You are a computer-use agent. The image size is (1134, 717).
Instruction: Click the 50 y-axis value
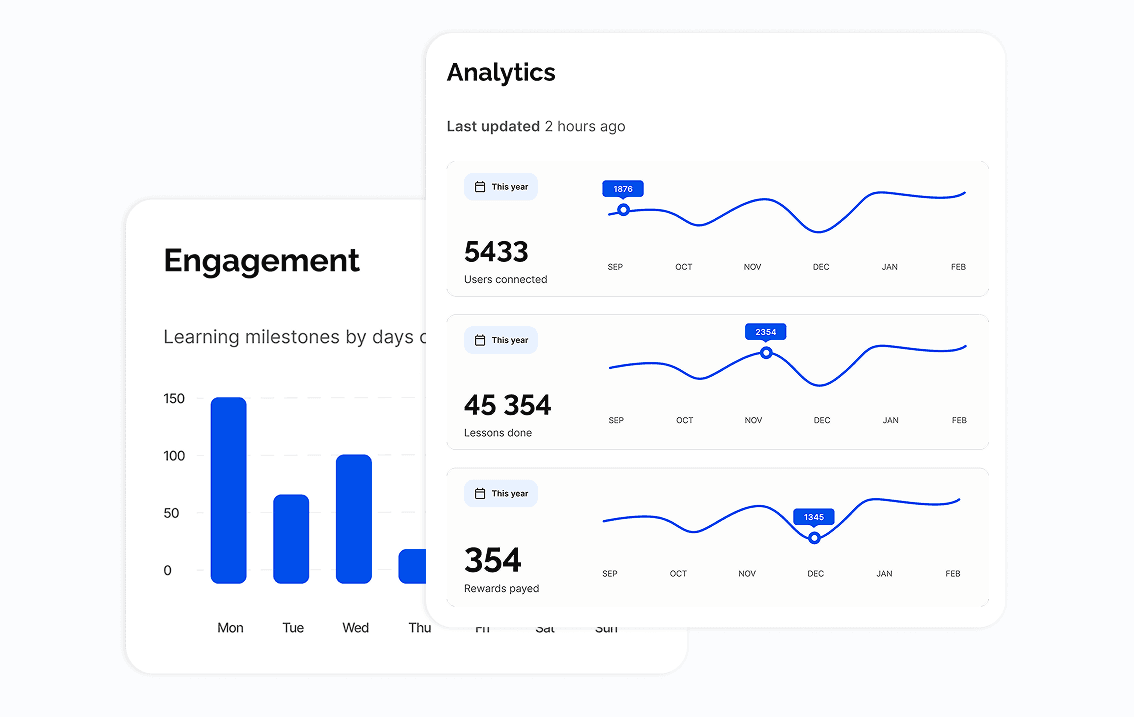click(x=171, y=513)
